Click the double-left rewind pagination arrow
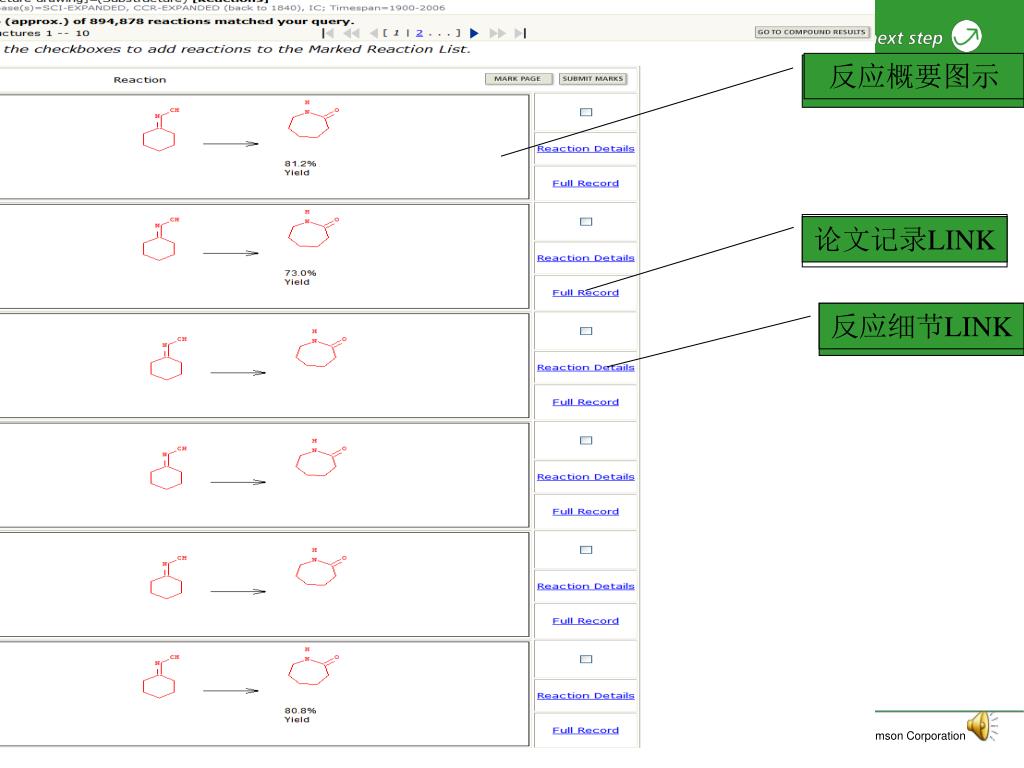The width and height of the screenshot is (1024, 768). pyautogui.click(x=351, y=33)
